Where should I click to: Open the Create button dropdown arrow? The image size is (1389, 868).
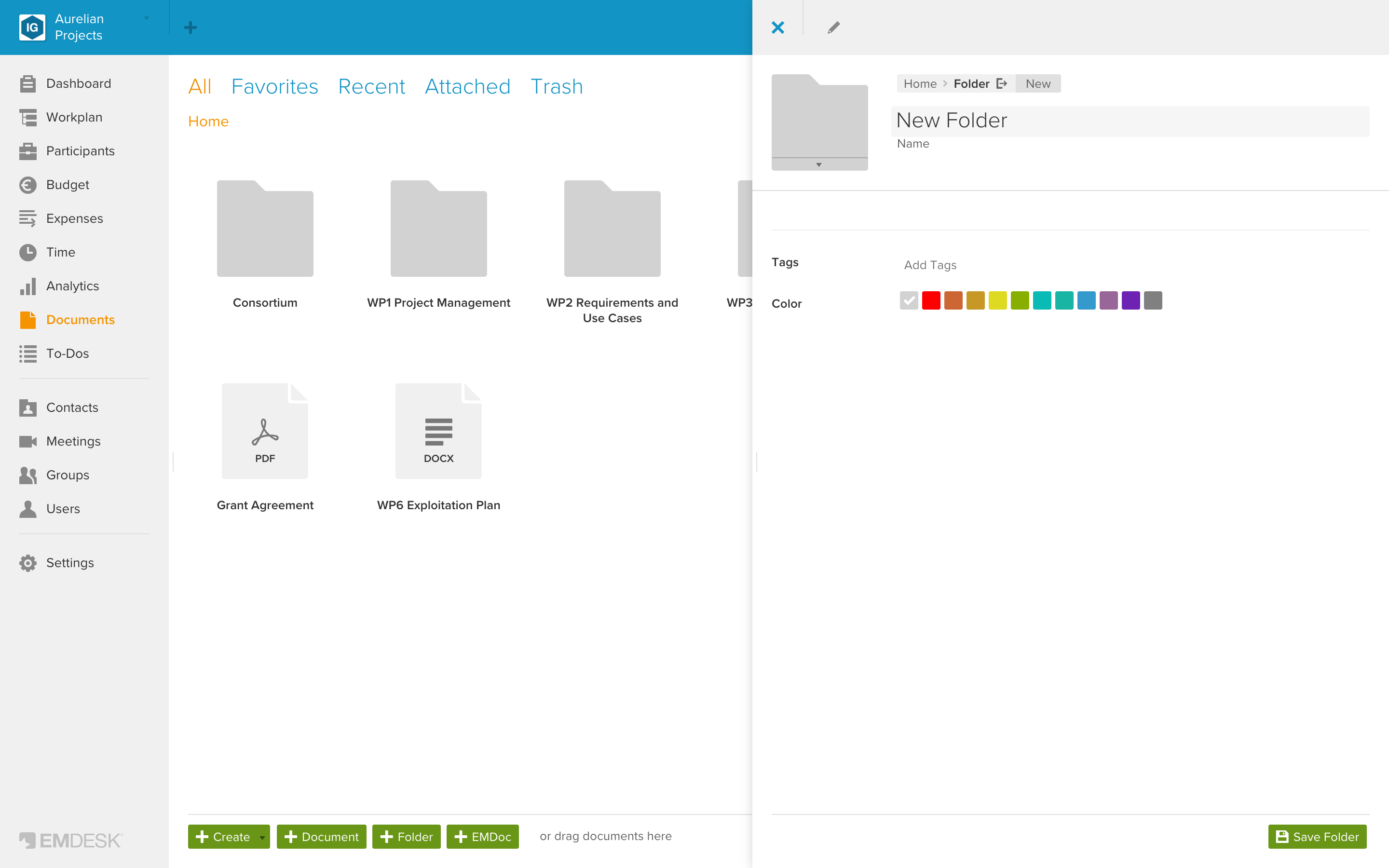pos(262,838)
